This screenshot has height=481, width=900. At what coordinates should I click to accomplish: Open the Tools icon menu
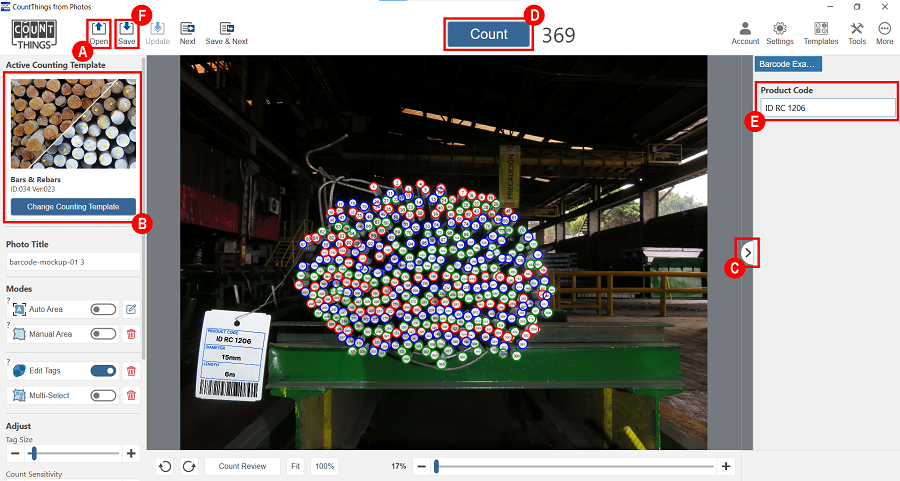tap(857, 29)
